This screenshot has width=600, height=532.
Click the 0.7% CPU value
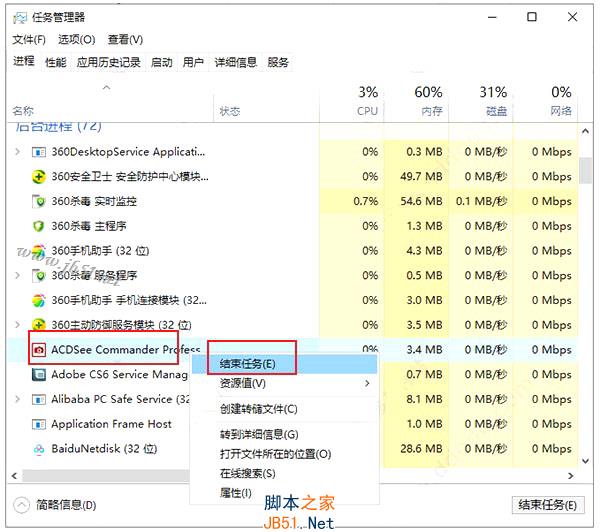365,201
